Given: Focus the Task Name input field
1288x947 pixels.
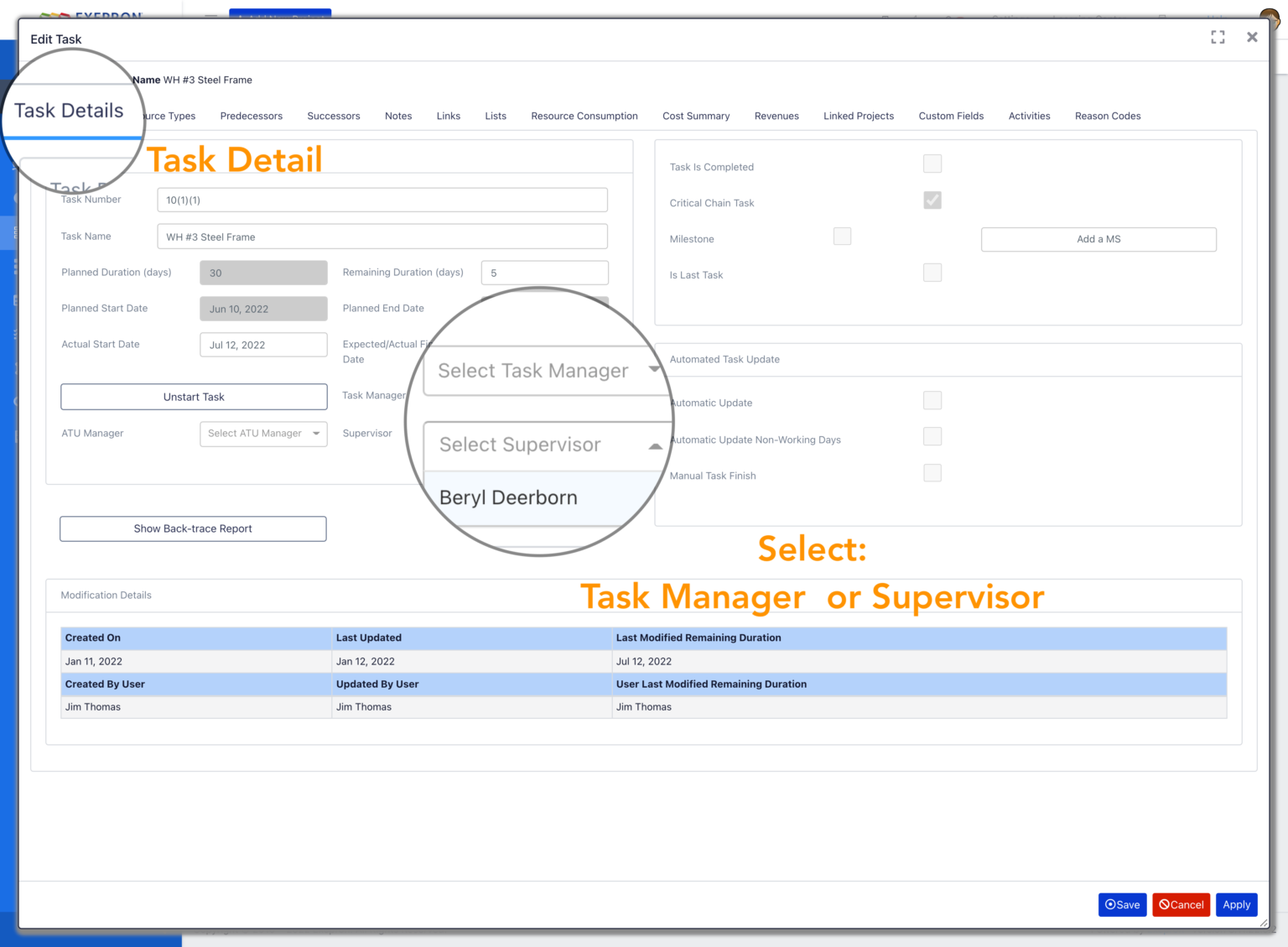Looking at the screenshot, I should pos(382,237).
